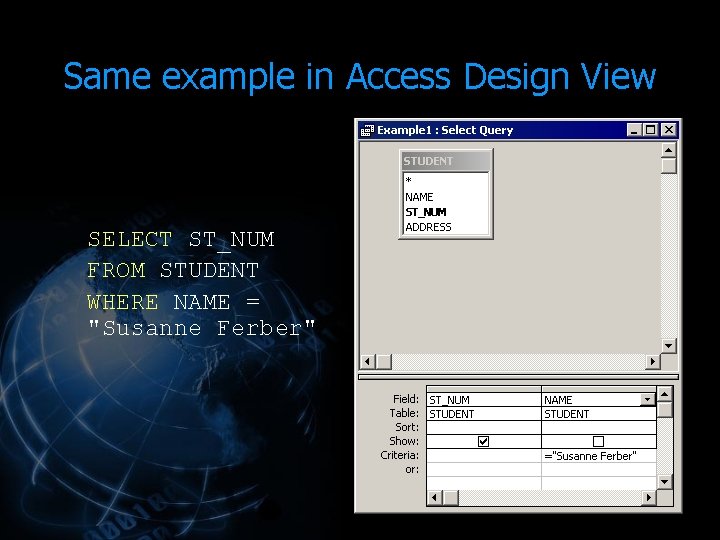Viewport: 720px width, 540px height.
Task: Click the empty Criteria cell for ST_NUM
Action: tap(484, 456)
